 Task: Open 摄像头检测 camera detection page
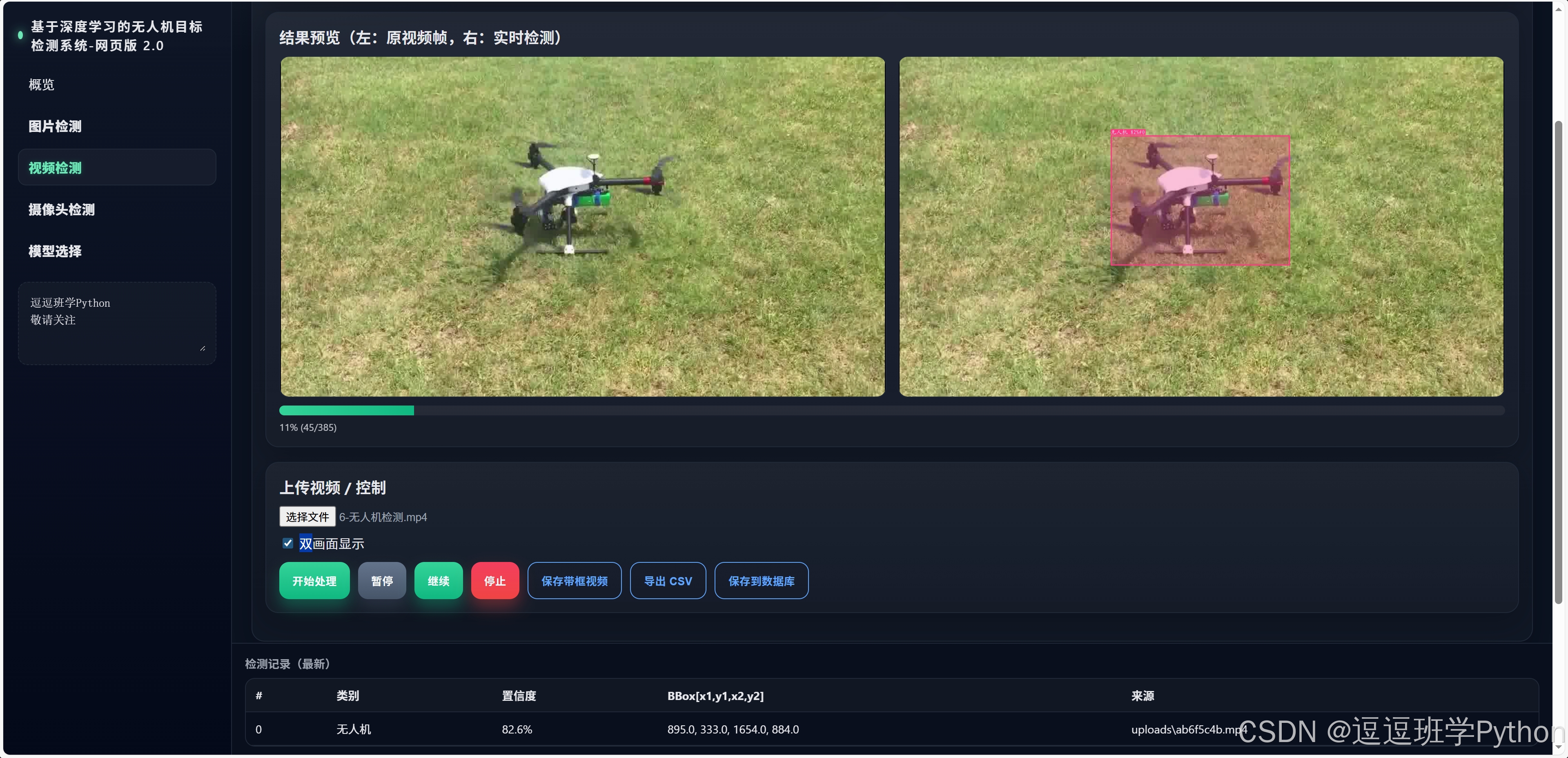[x=62, y=210]
